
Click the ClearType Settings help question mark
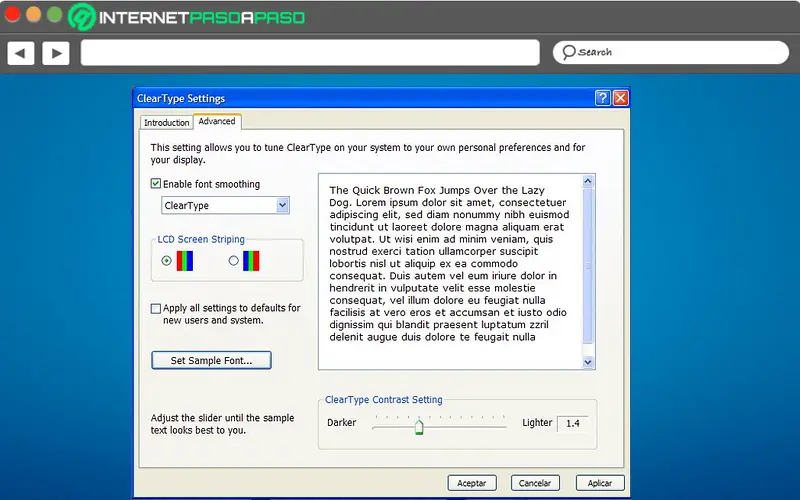point(603,98)
